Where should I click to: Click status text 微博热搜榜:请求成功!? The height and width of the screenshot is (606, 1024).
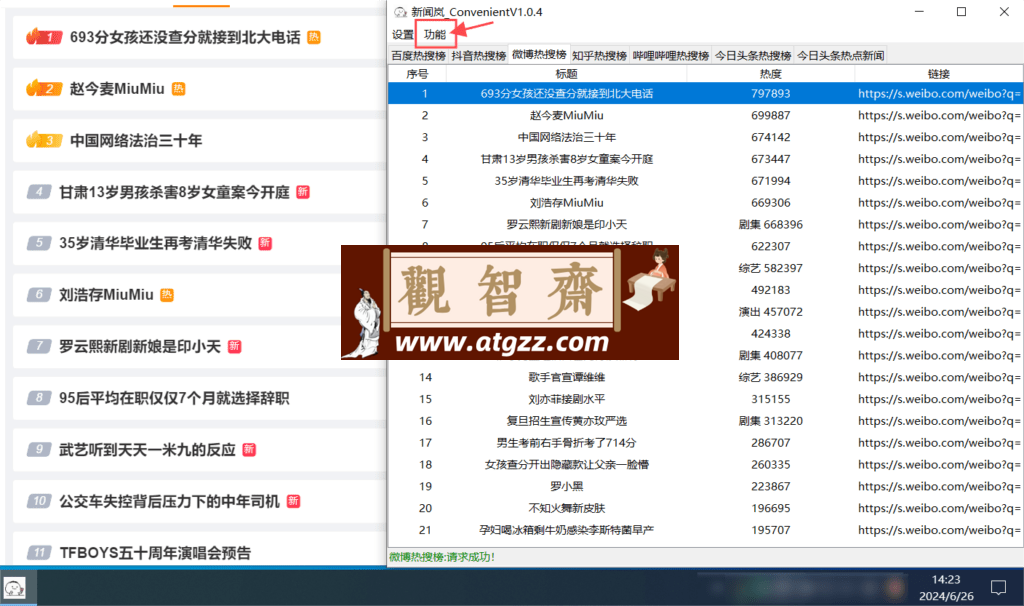click(x=442, y=557)
